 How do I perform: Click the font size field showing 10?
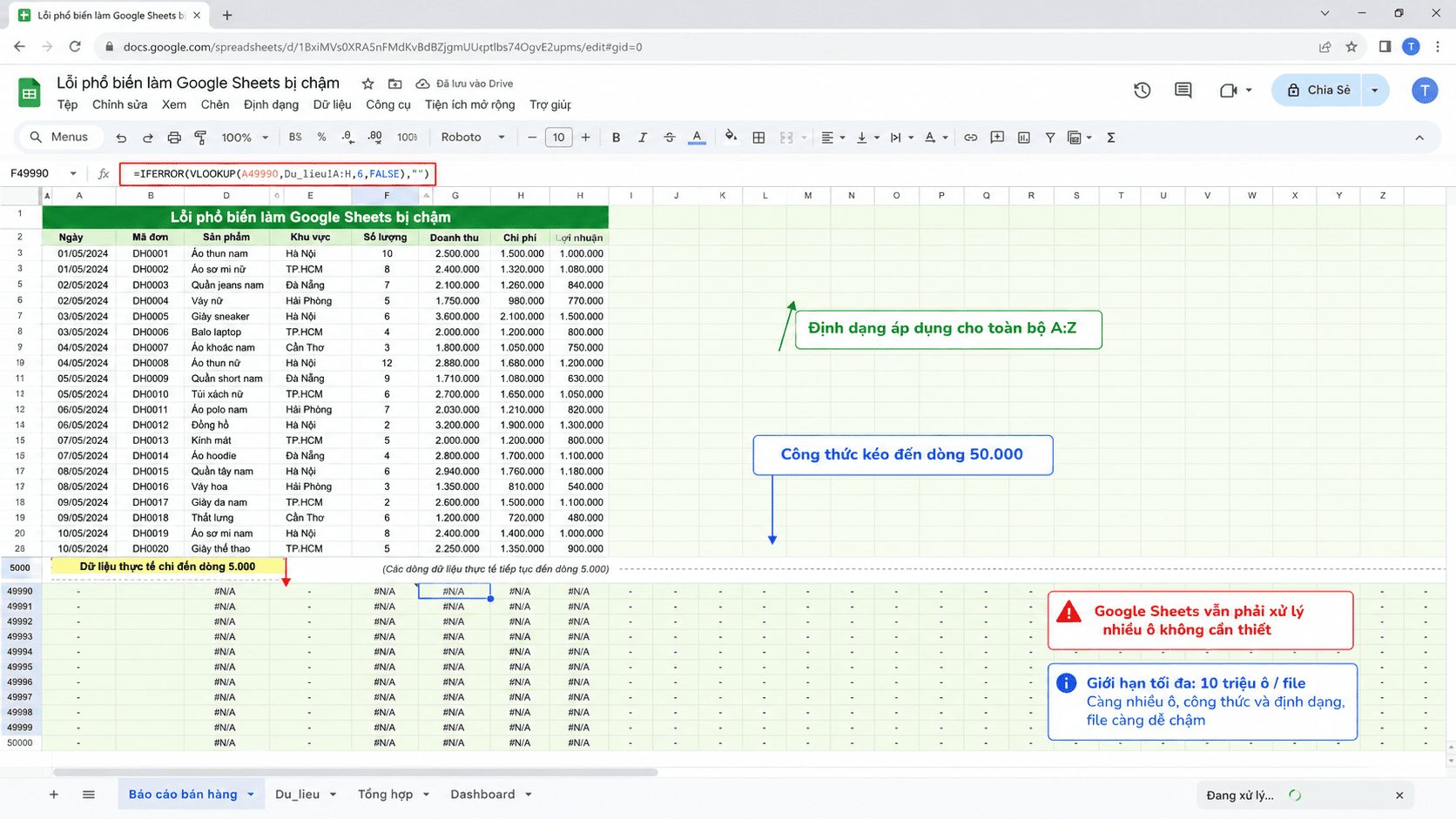tap(558, 138)
